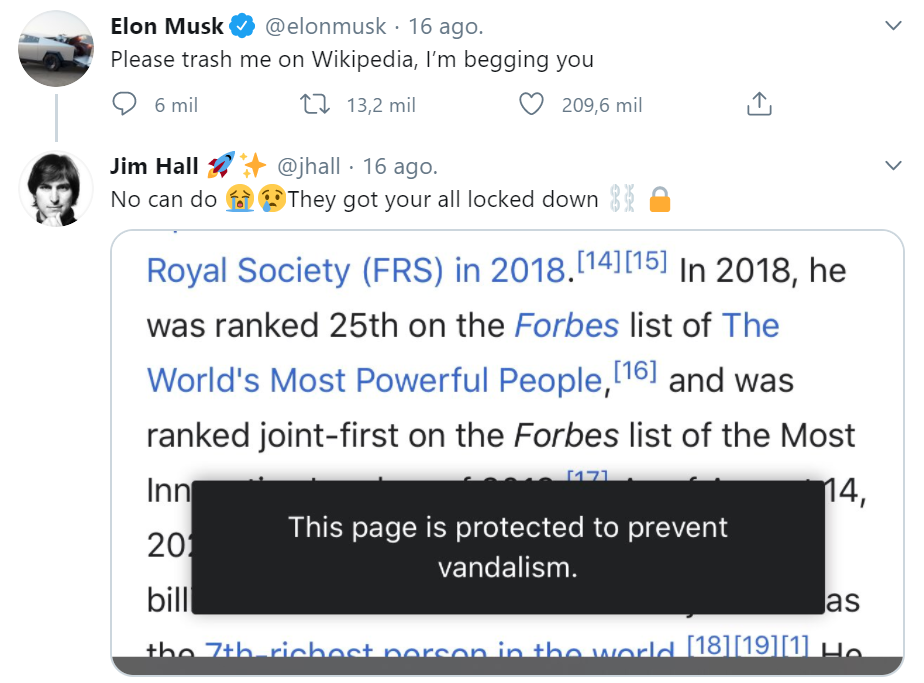The width and height of the screenshot is (924, 683).
Task: Open timestamp of Jim Hall's reply
Action: (400, 166)
